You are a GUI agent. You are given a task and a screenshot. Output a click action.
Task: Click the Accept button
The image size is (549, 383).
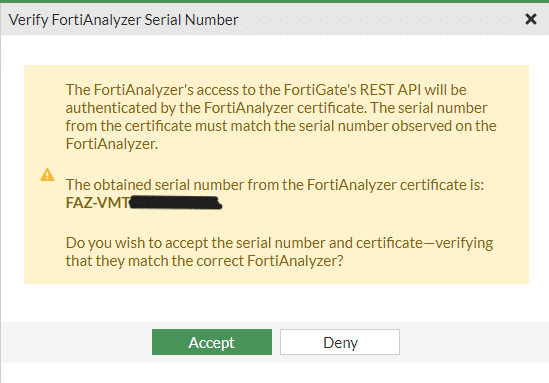tap(212, 342)
